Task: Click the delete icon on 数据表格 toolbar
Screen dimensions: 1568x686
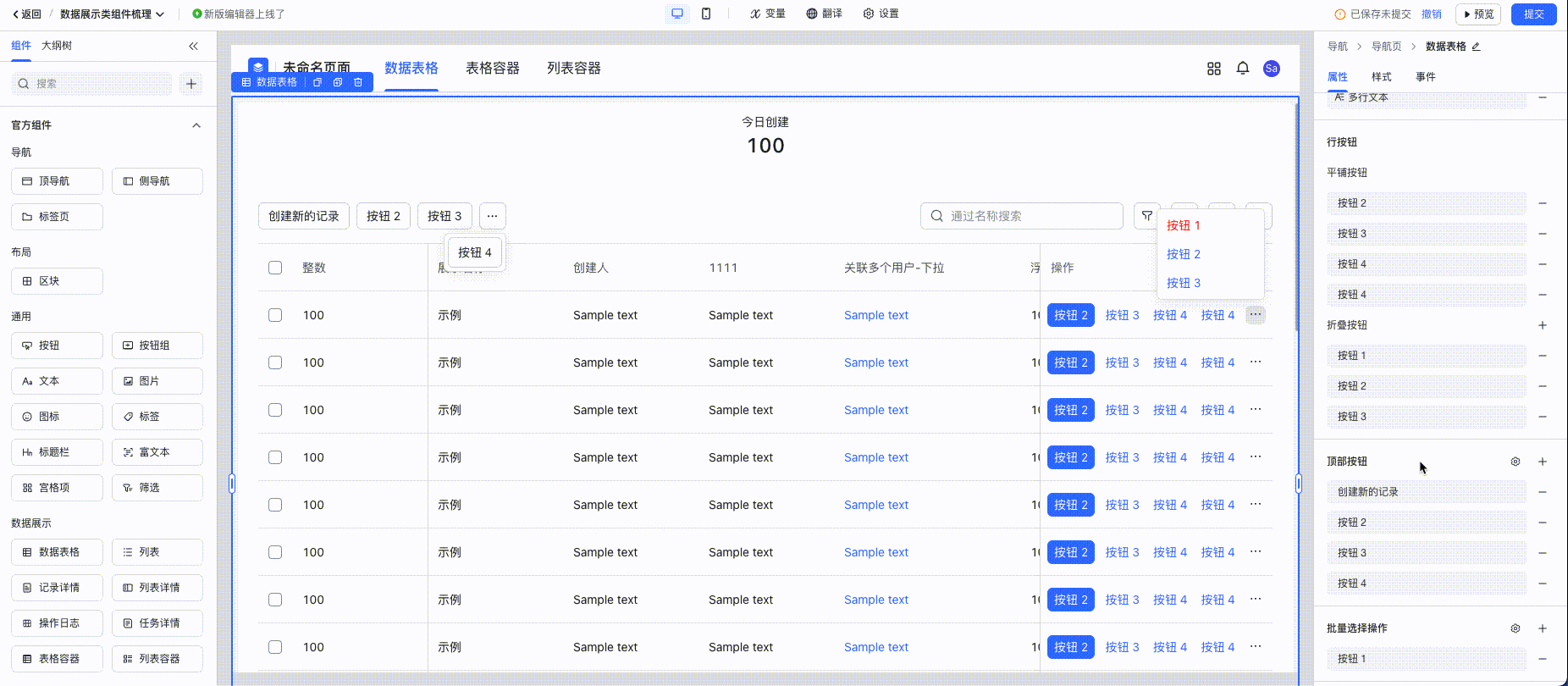Action: point(358,82)
